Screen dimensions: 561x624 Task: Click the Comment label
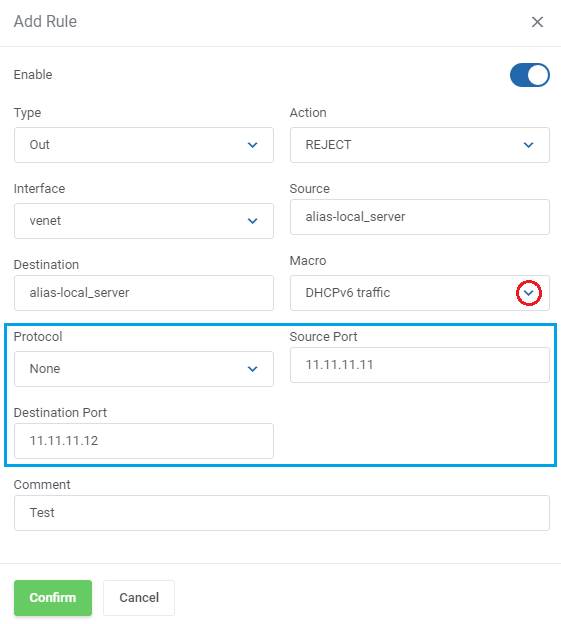(42, 485)
